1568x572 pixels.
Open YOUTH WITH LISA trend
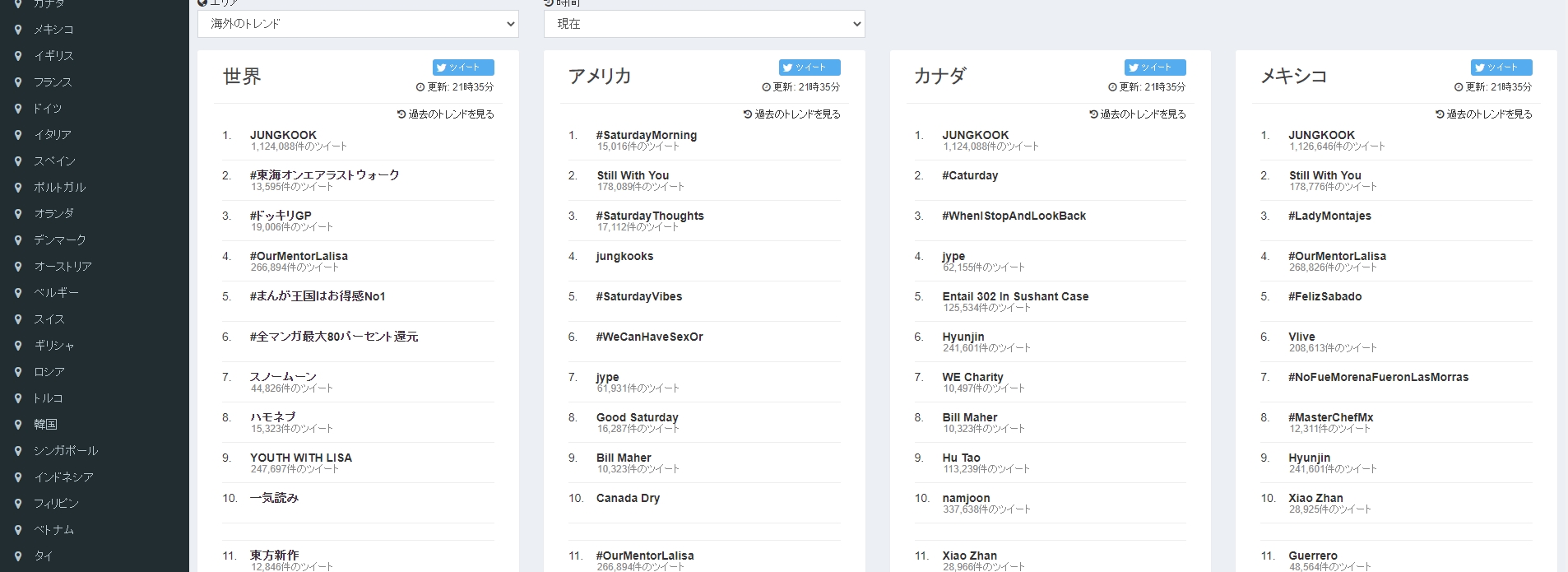[x=301, y=458]
